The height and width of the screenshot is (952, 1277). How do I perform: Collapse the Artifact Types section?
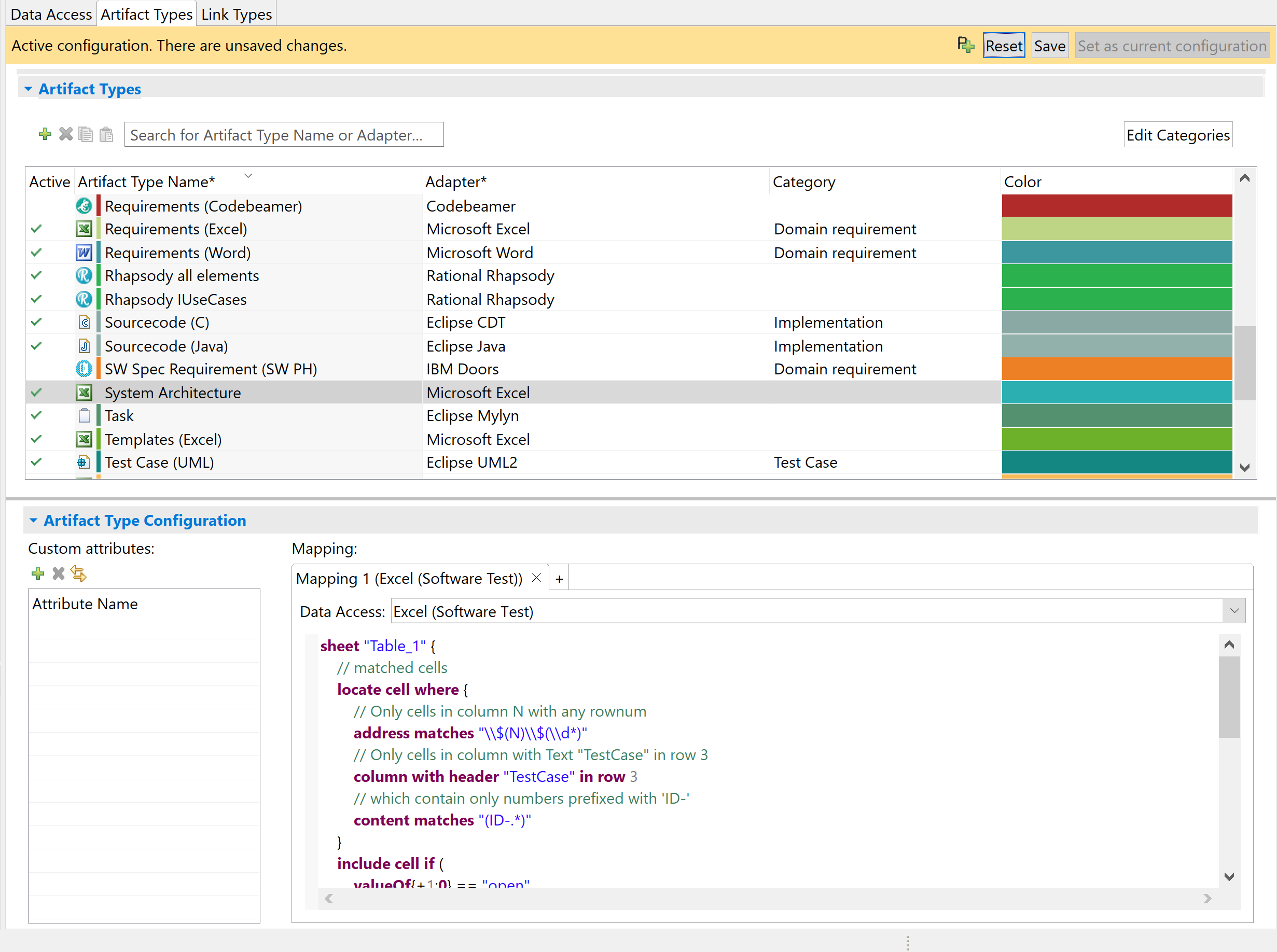[x=28, y=89]
